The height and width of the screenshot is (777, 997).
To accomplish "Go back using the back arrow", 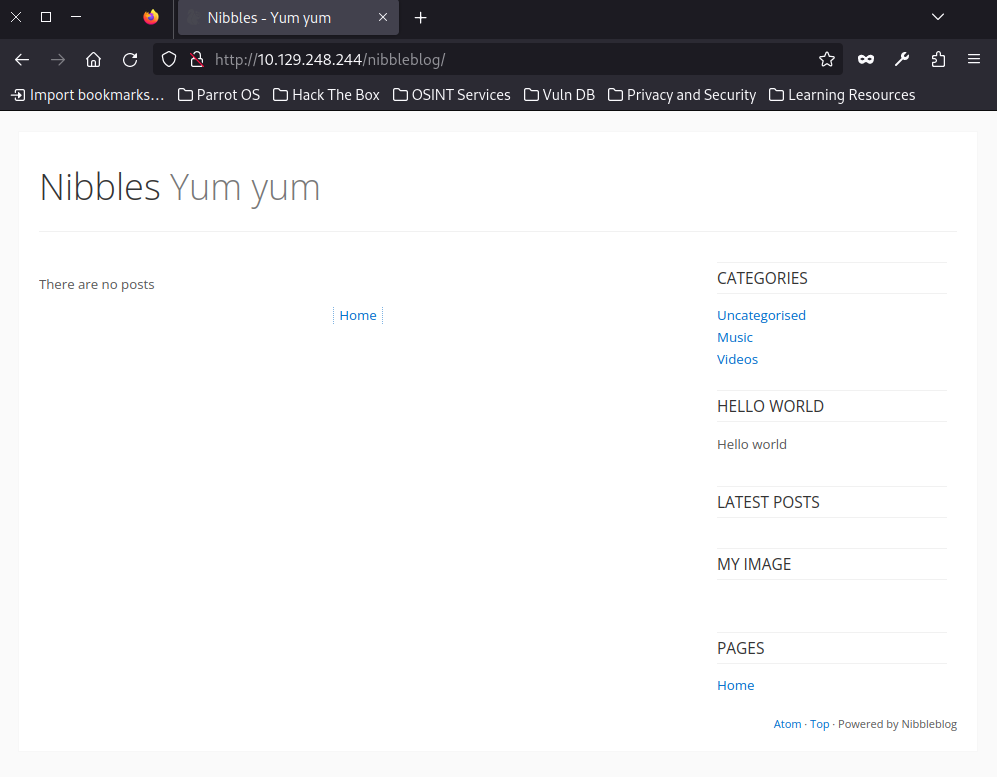I will 22,60.
